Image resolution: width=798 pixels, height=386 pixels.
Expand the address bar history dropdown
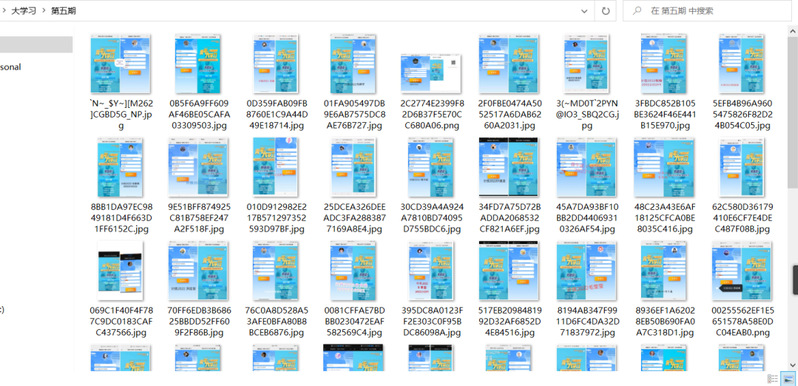(x=584, y=11)
